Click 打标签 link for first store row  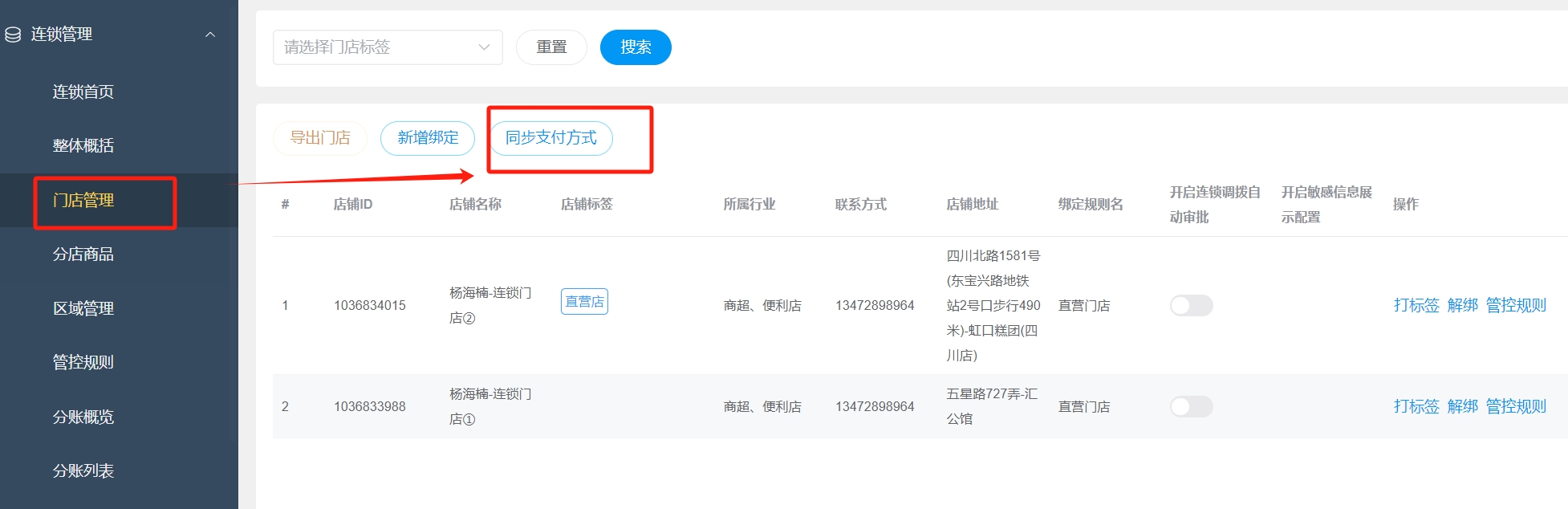click(1416, 305)
